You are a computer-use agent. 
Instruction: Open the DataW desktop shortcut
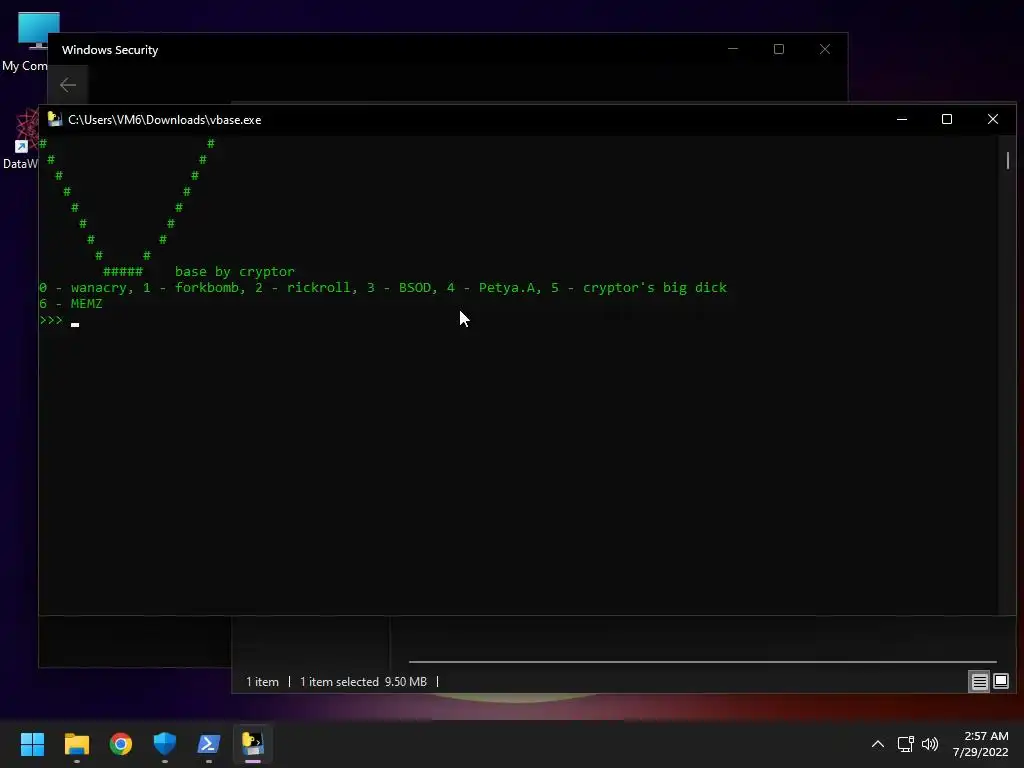click(x=20, y=140)
